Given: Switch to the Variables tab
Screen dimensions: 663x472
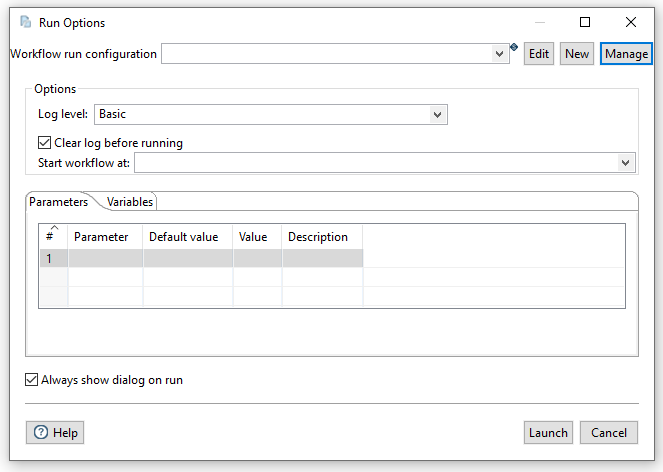Looking at the screenshot, I should tap(130, 202).
